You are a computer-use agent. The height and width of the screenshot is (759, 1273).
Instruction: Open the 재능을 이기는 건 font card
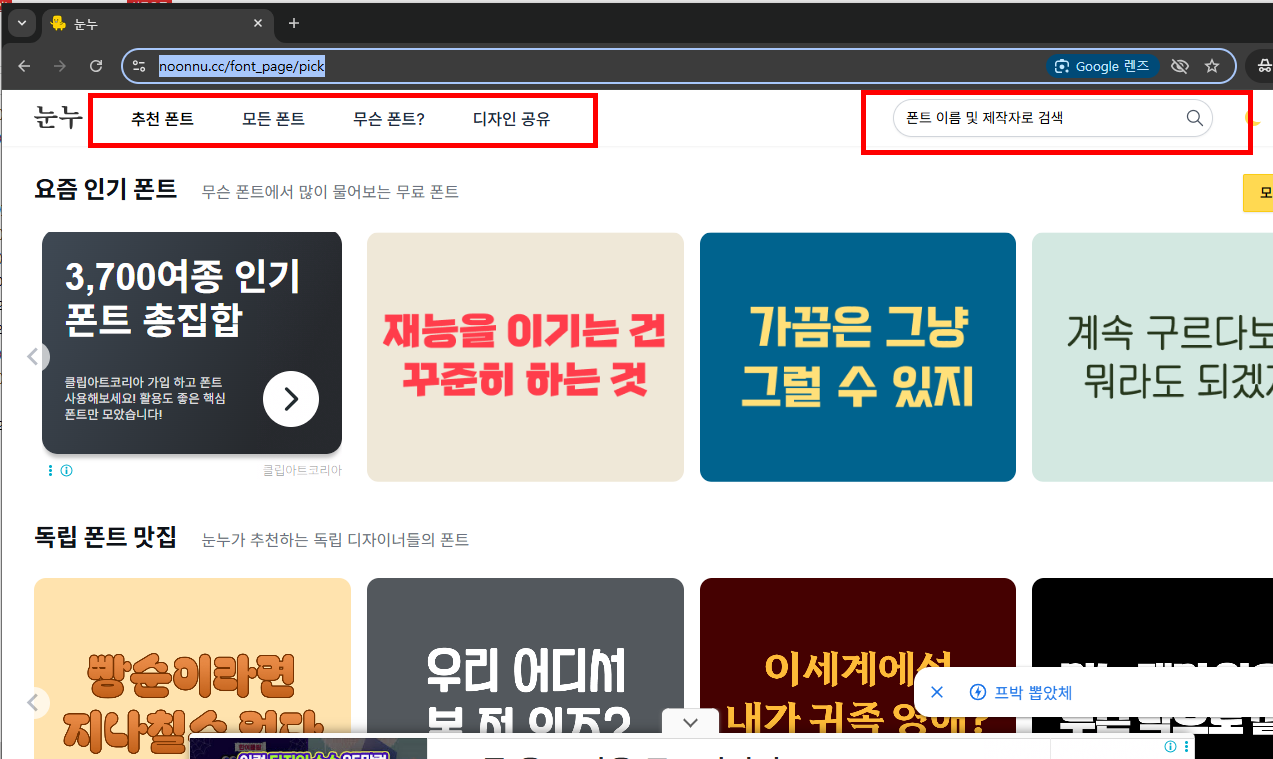point(525,357)
